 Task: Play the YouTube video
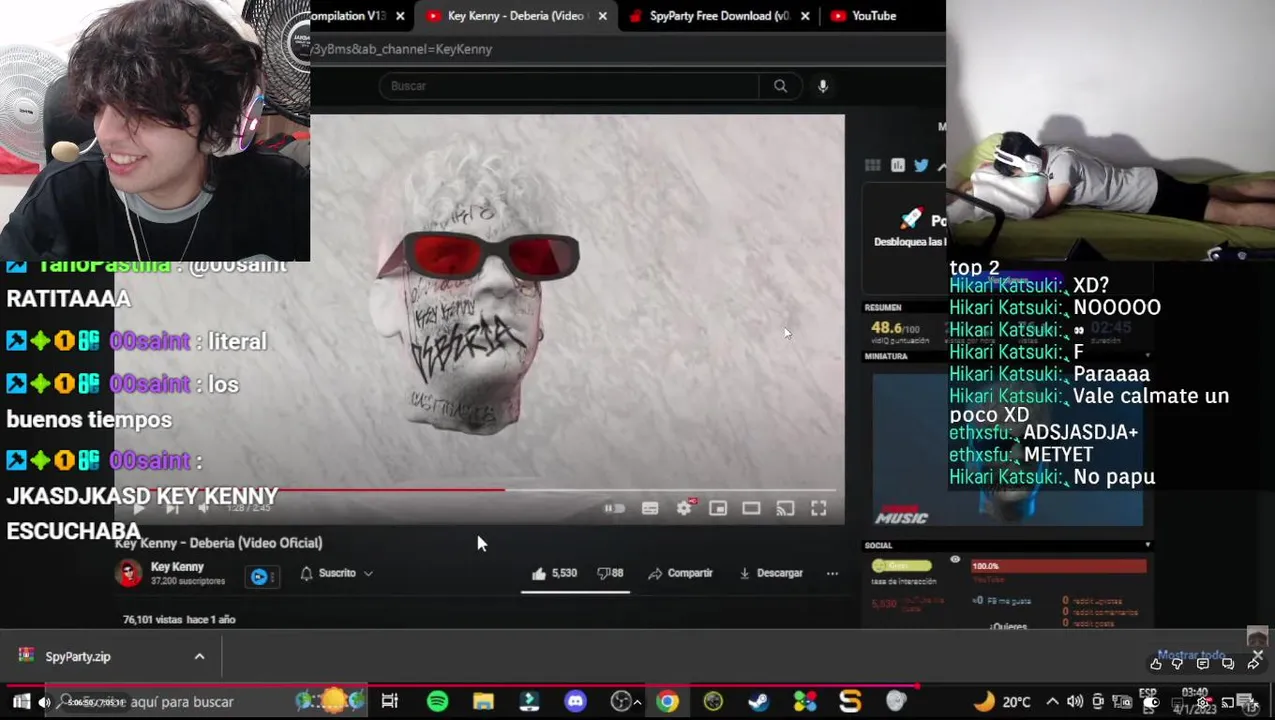[139, 508]
